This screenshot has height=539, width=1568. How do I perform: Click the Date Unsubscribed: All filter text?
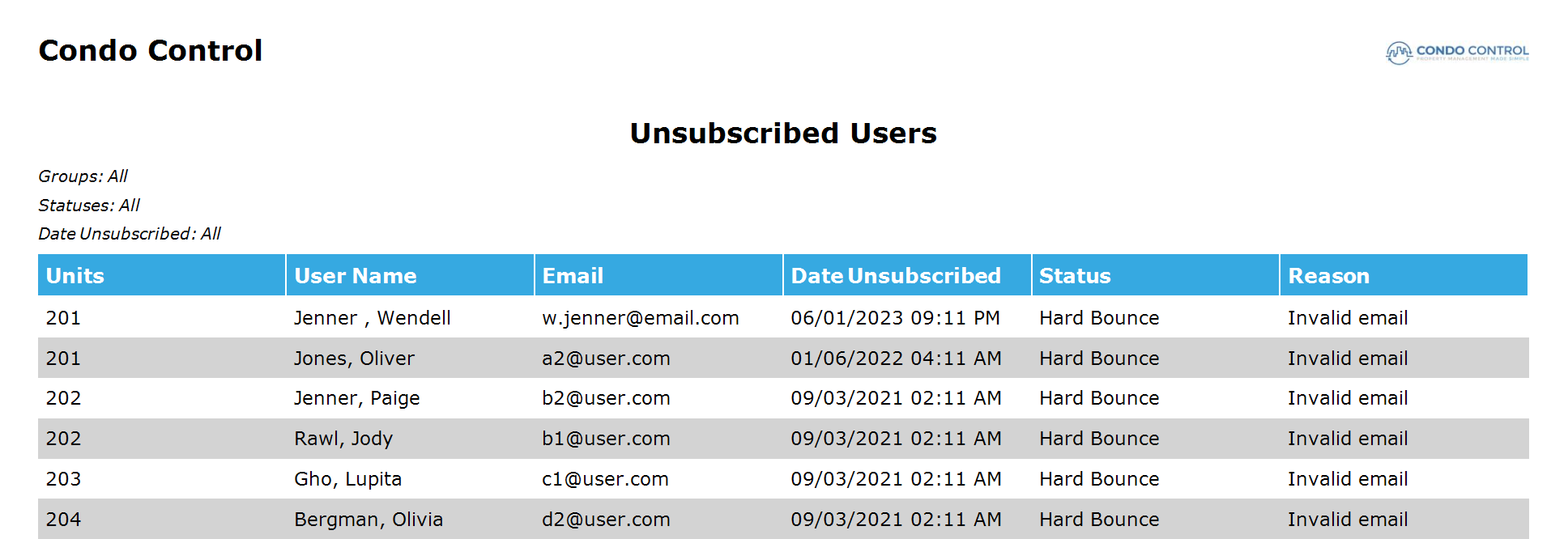click(x=130, y=234)
